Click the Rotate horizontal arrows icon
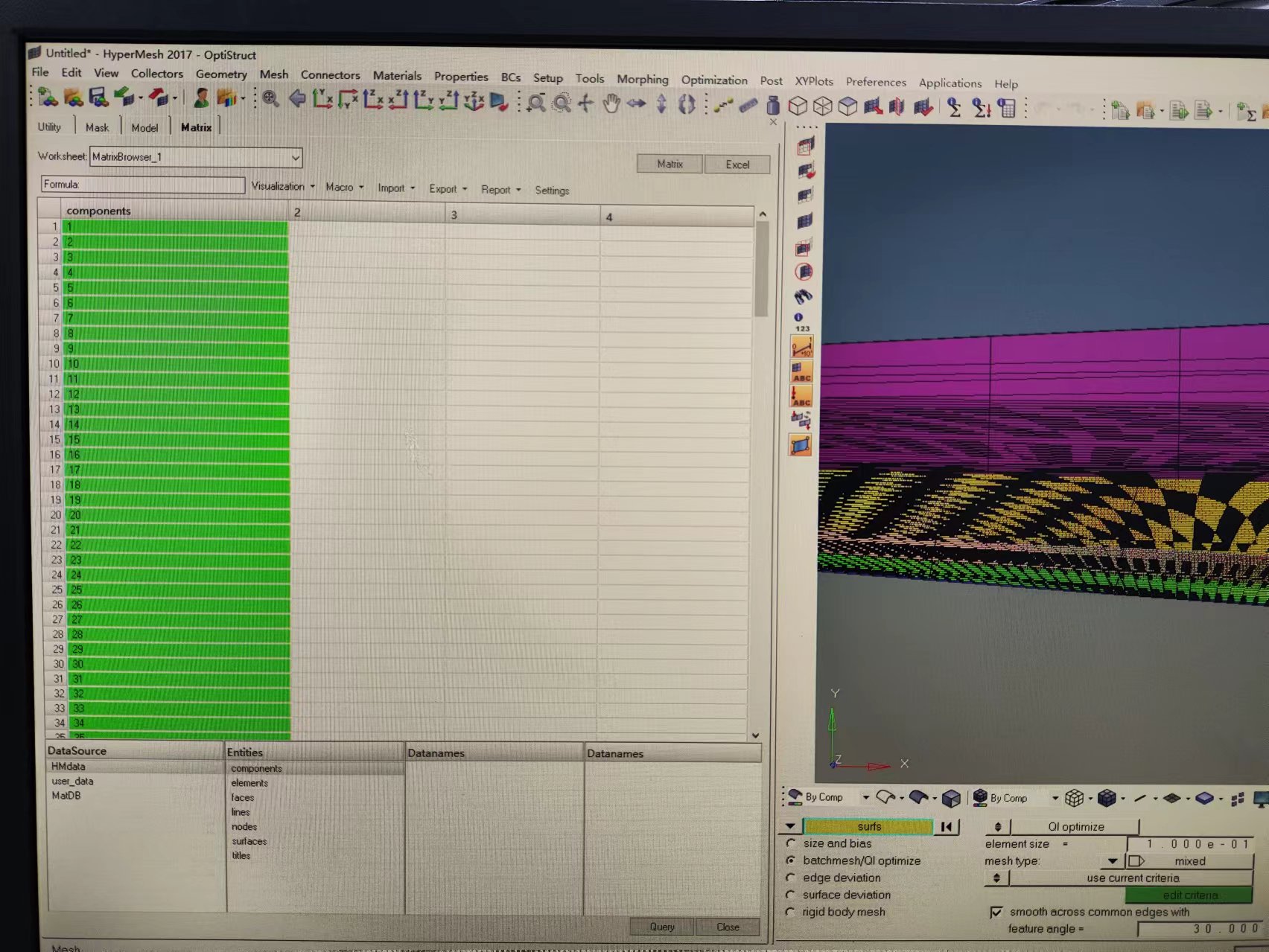The width and height of the screenshot is (1269, 952). (636, 103)
